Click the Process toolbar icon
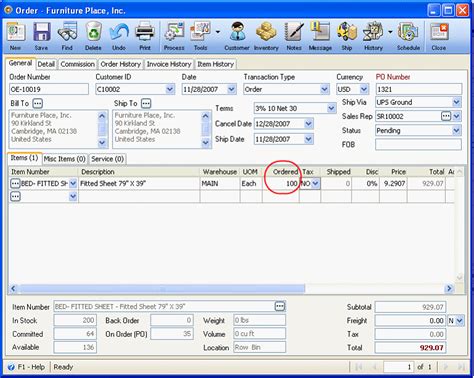The image size is (474, 378). pyautogui.click(x=174, y=36)
